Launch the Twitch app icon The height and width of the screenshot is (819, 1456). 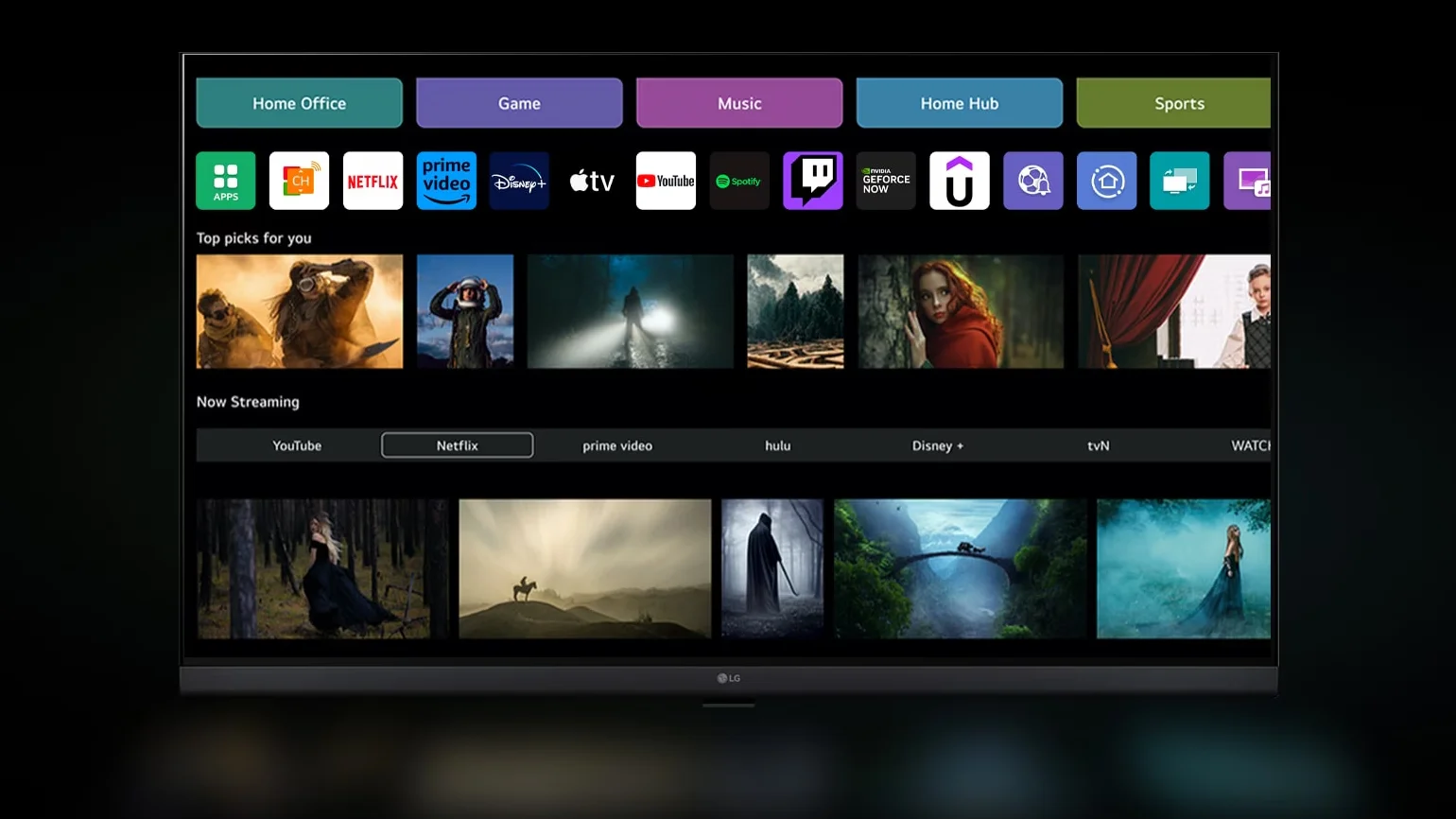(812, 181)
